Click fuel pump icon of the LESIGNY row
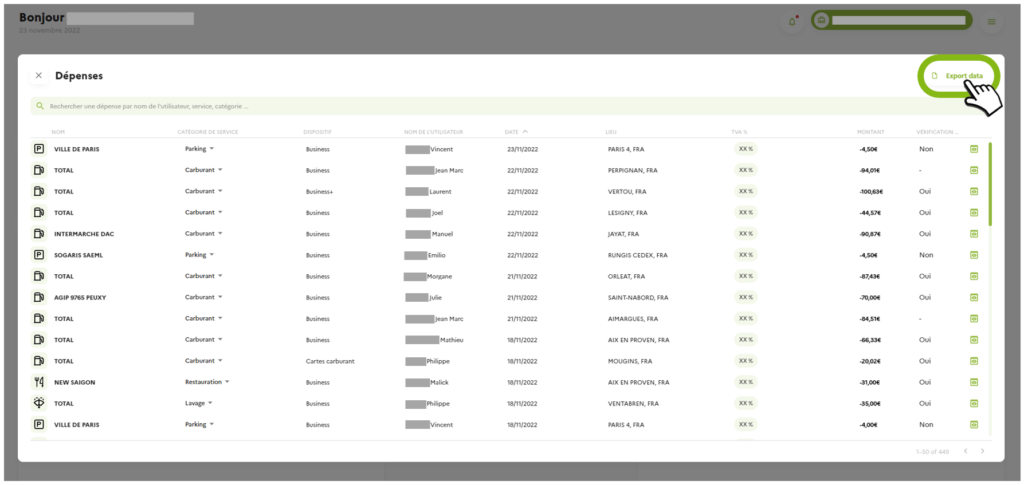This screenshot has width=1024, height=485. tap(39, 213)
